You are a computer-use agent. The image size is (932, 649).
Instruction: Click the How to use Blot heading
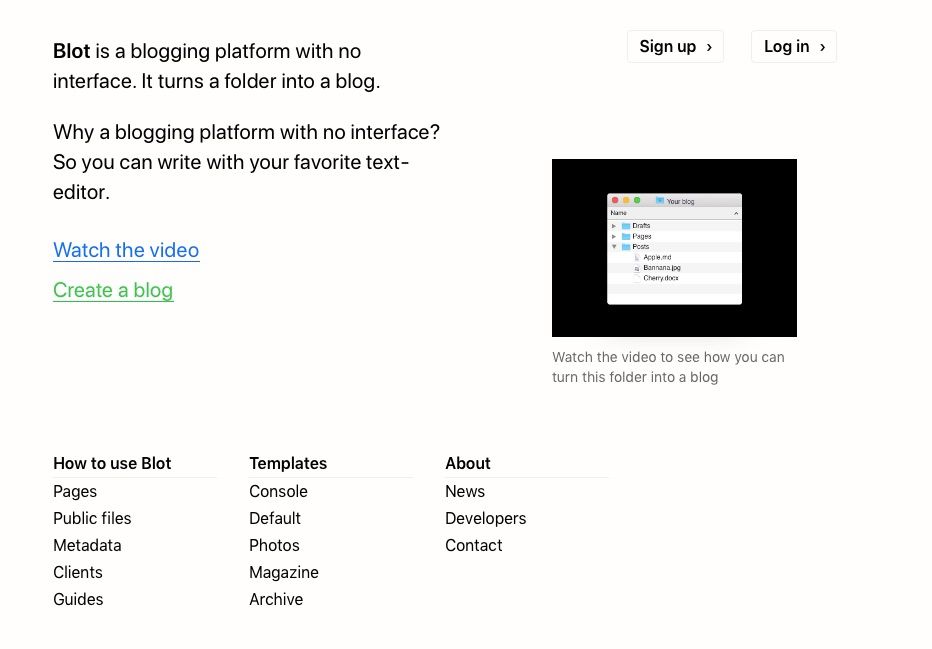click(112, 463)
